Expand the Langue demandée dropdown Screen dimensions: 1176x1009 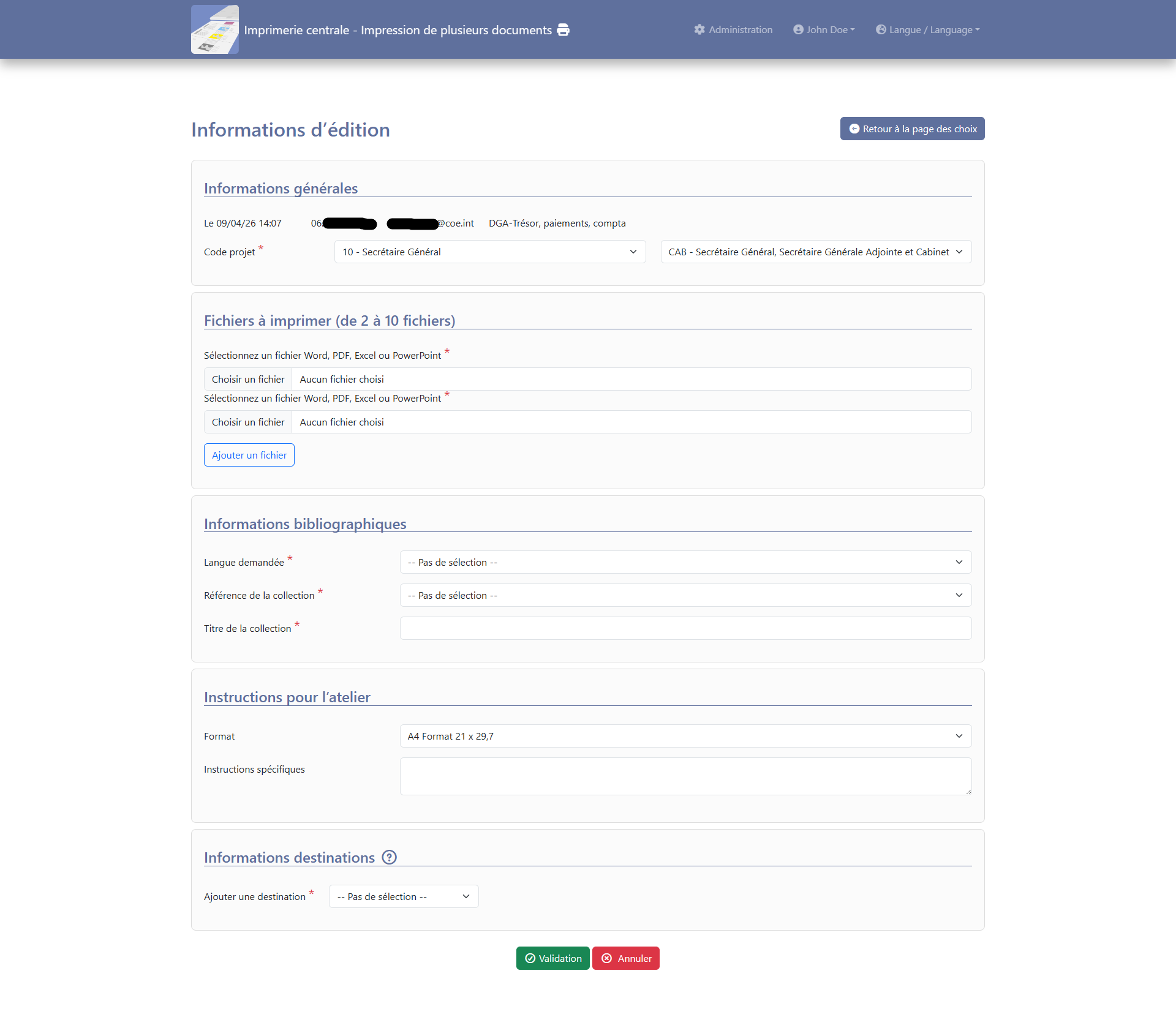[685, 562]
